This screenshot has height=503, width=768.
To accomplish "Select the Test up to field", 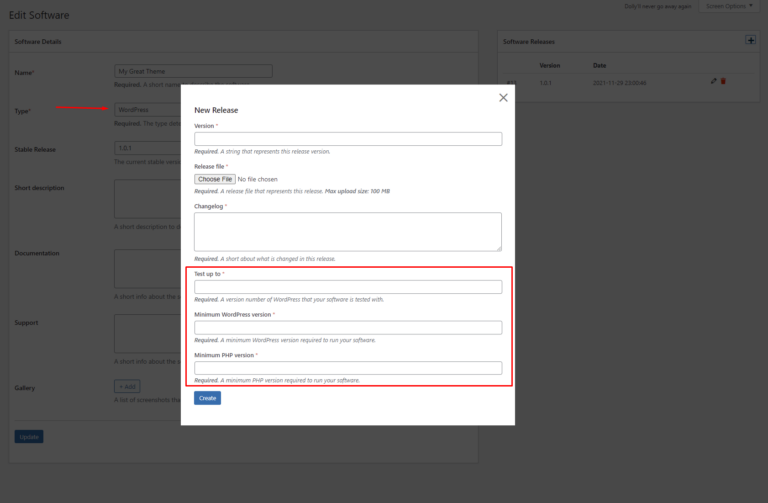I will point(347,287).
